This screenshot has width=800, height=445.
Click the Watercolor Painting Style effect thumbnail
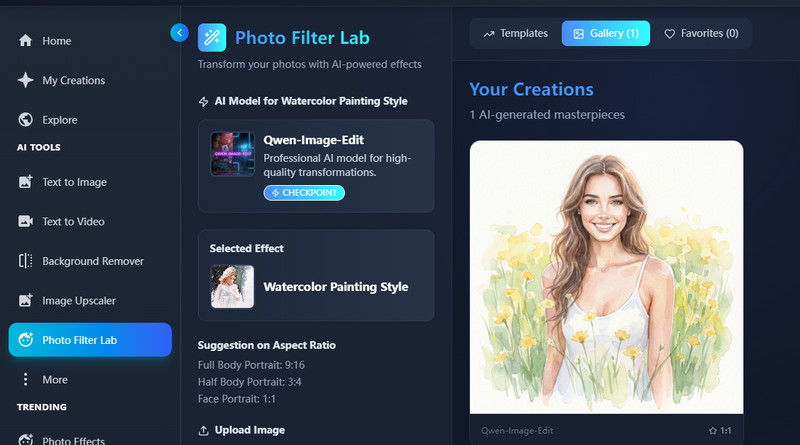click(231, 286)
